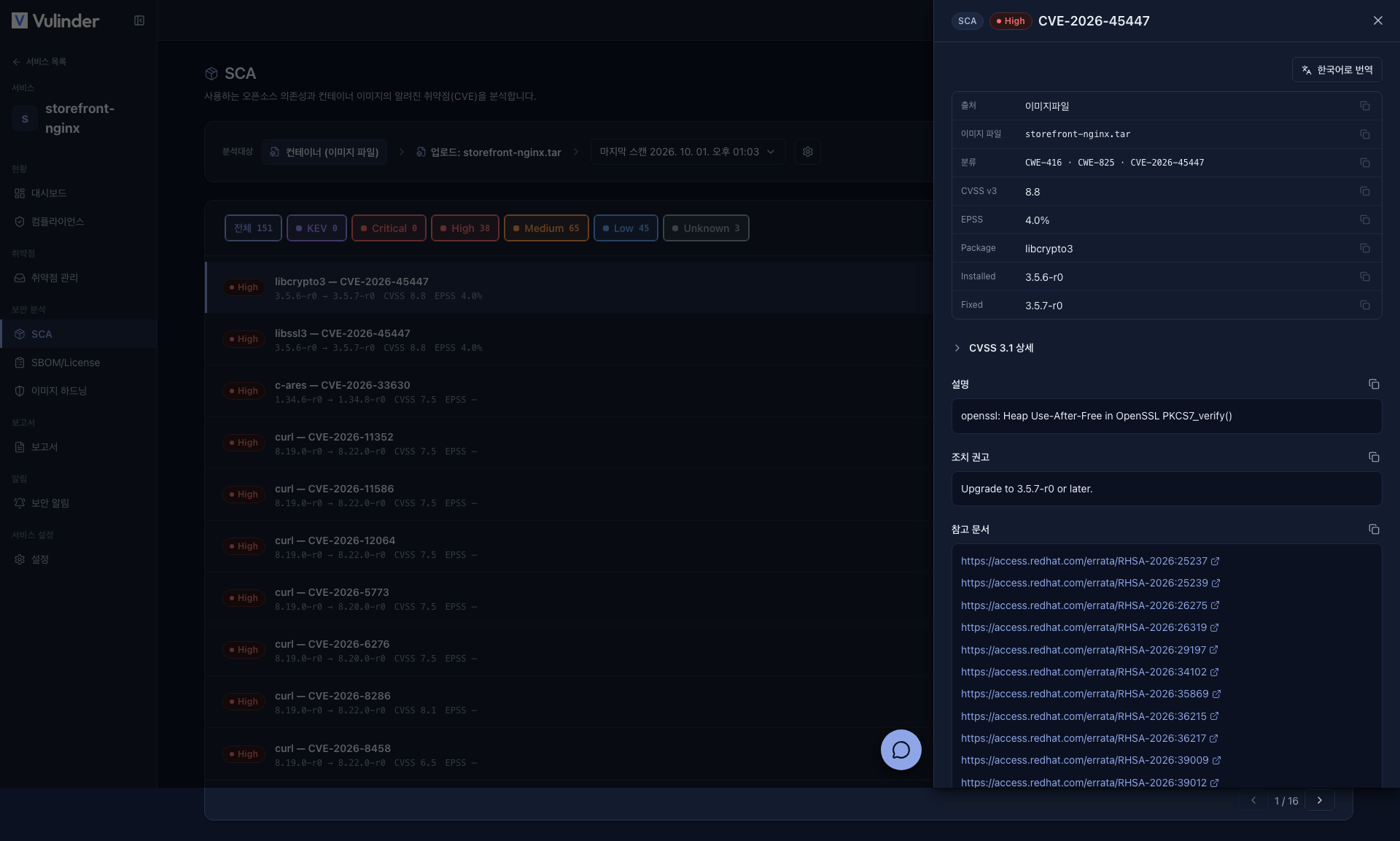Copy the storefront-nginx.tar image file value
The image size is (1400, 841).
click(1364, 134)
